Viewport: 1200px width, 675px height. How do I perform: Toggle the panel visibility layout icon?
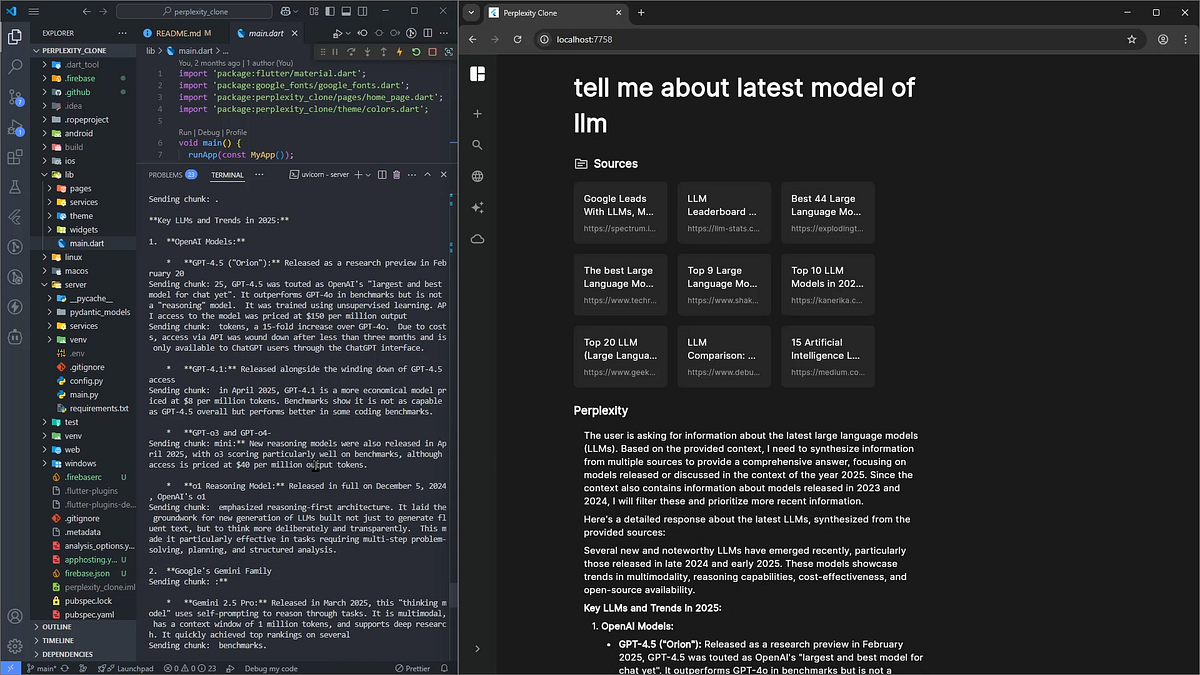pos(347,11)
